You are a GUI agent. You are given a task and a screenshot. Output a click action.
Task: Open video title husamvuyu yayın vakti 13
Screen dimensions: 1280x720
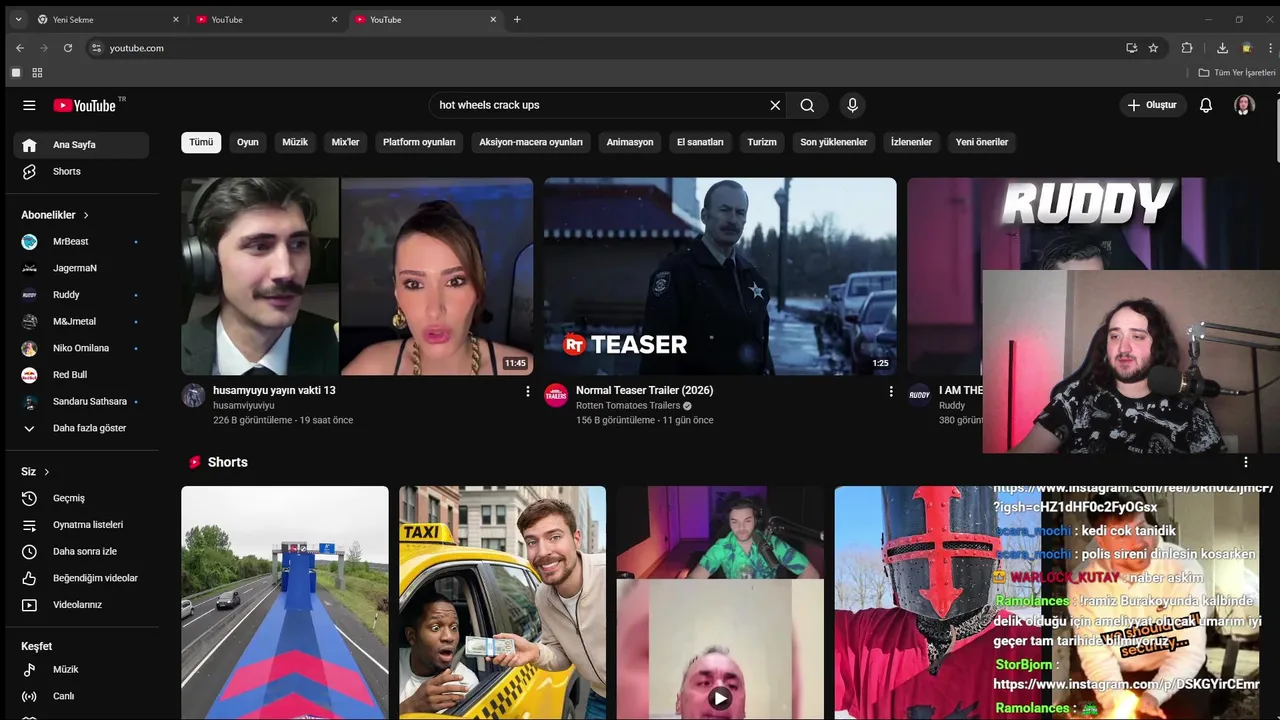274,390
